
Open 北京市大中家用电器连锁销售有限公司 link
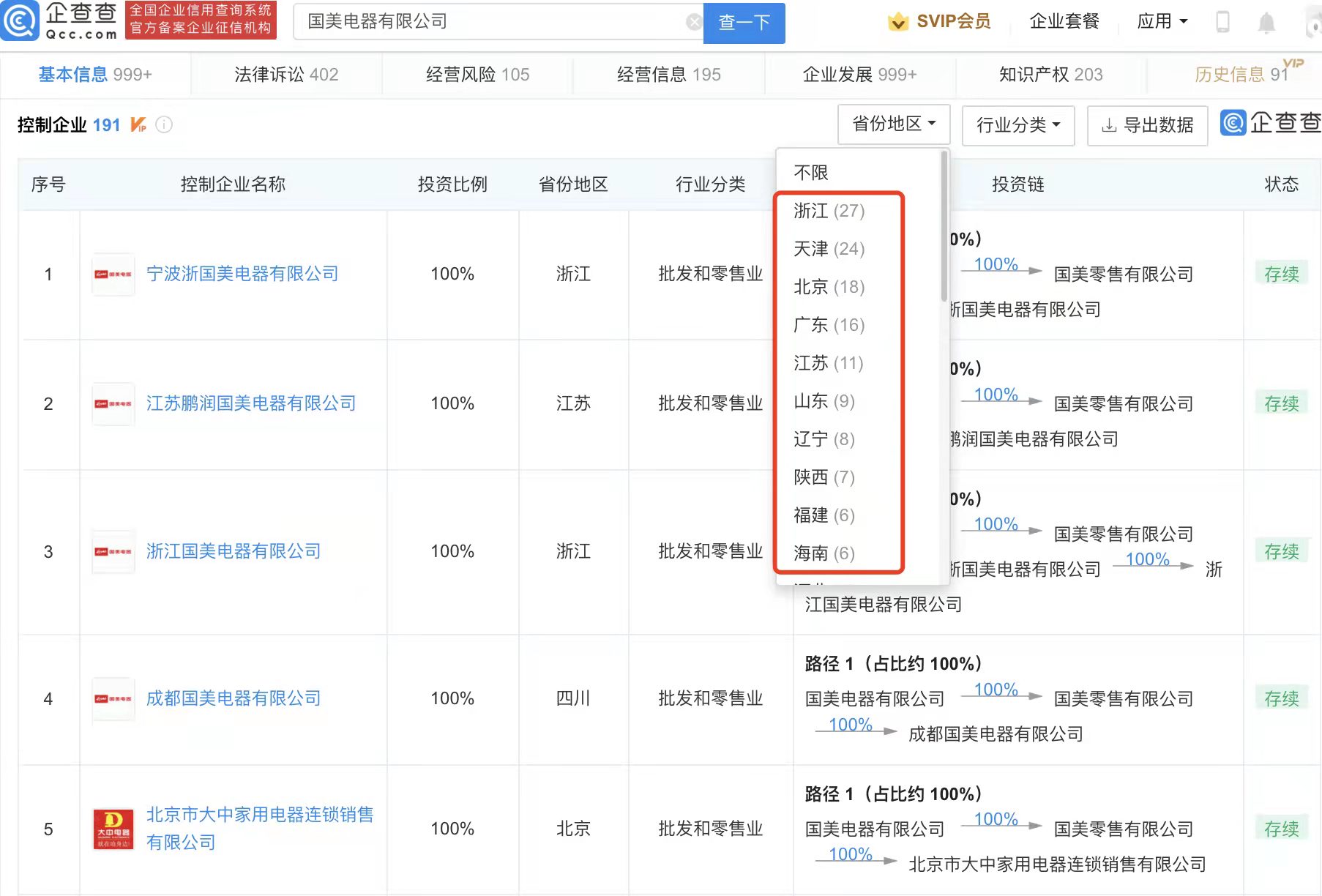click(260, 829)
